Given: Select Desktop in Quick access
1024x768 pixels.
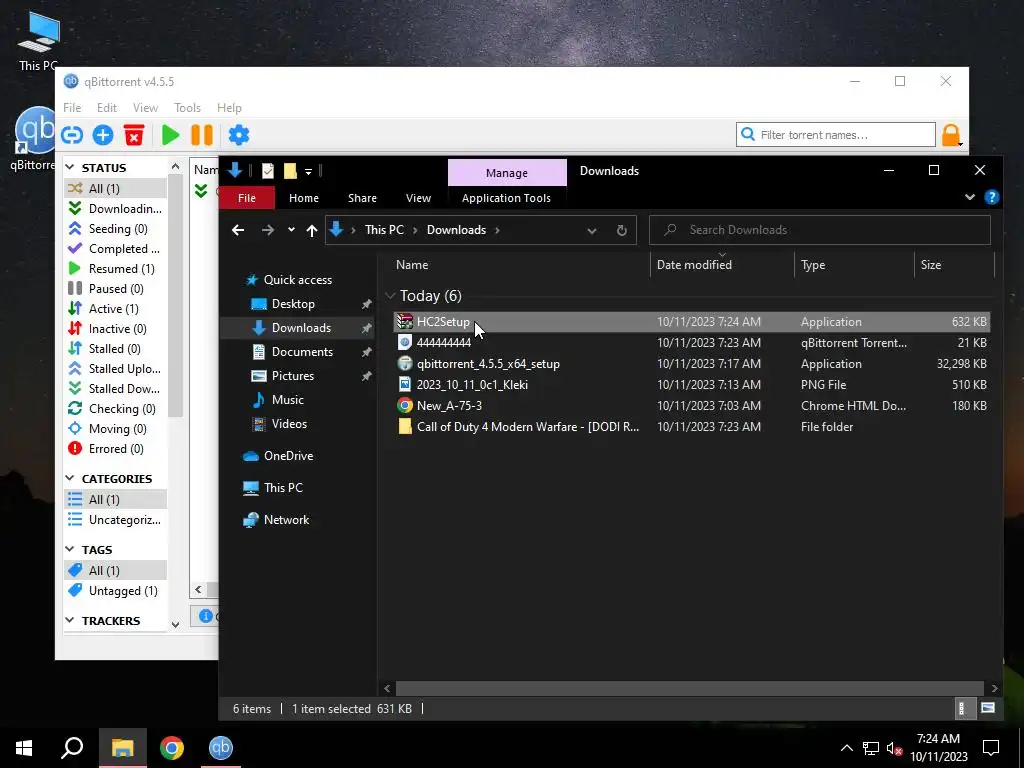Looking at the screenshot, I should pyautogui.click(x=293, y=304).
